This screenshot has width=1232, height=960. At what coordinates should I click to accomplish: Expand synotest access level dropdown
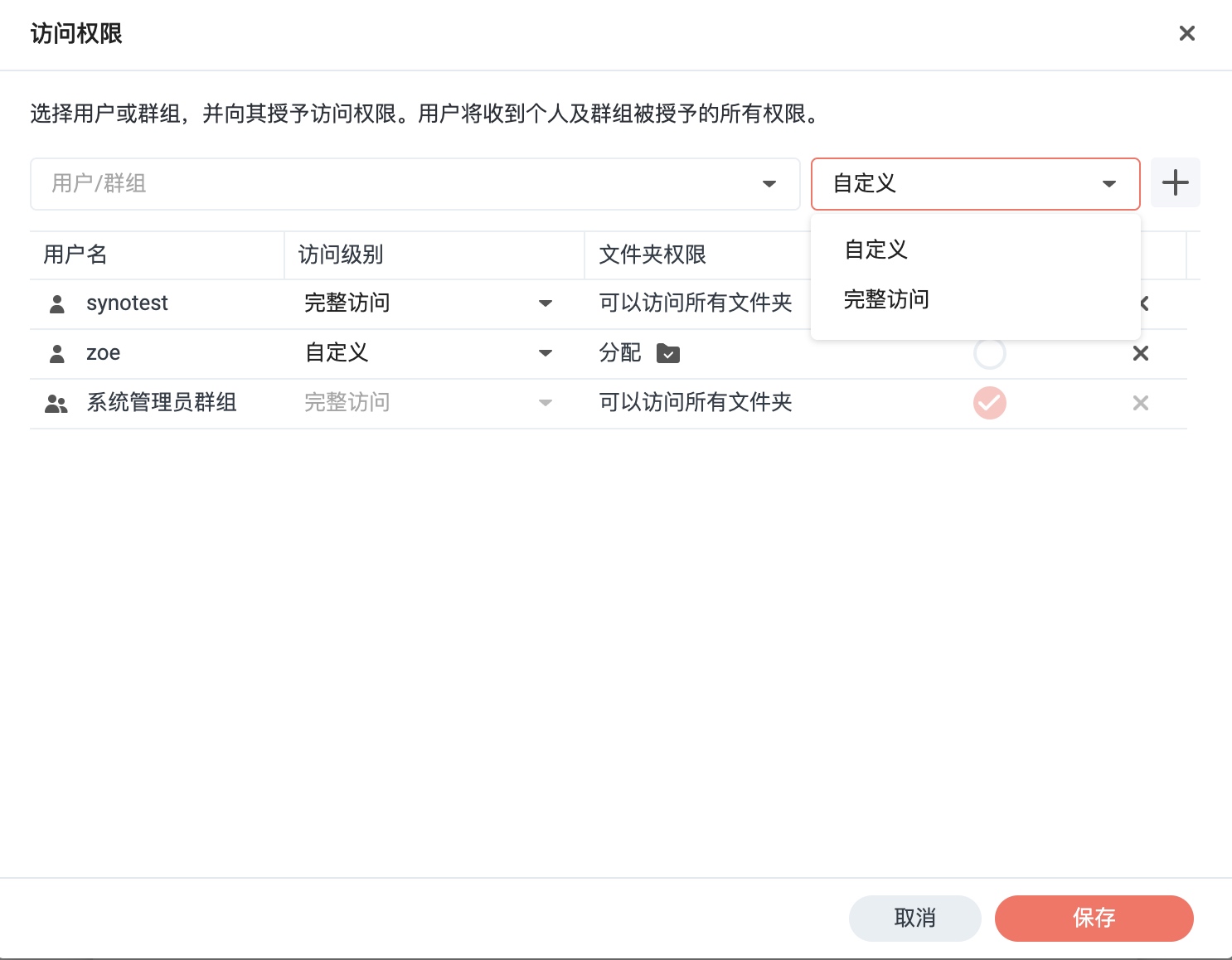(x=545, y=303)
